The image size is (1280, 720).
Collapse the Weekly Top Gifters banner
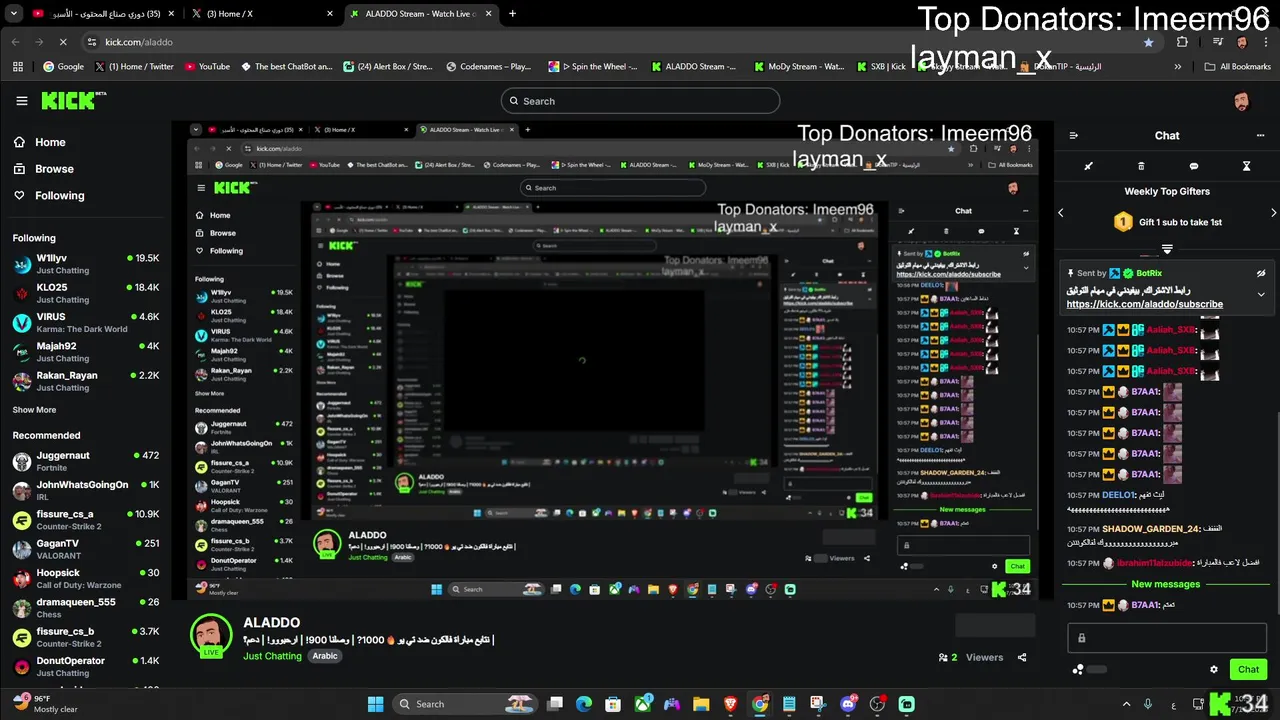pyautogui.click(x=1167, y=248)
